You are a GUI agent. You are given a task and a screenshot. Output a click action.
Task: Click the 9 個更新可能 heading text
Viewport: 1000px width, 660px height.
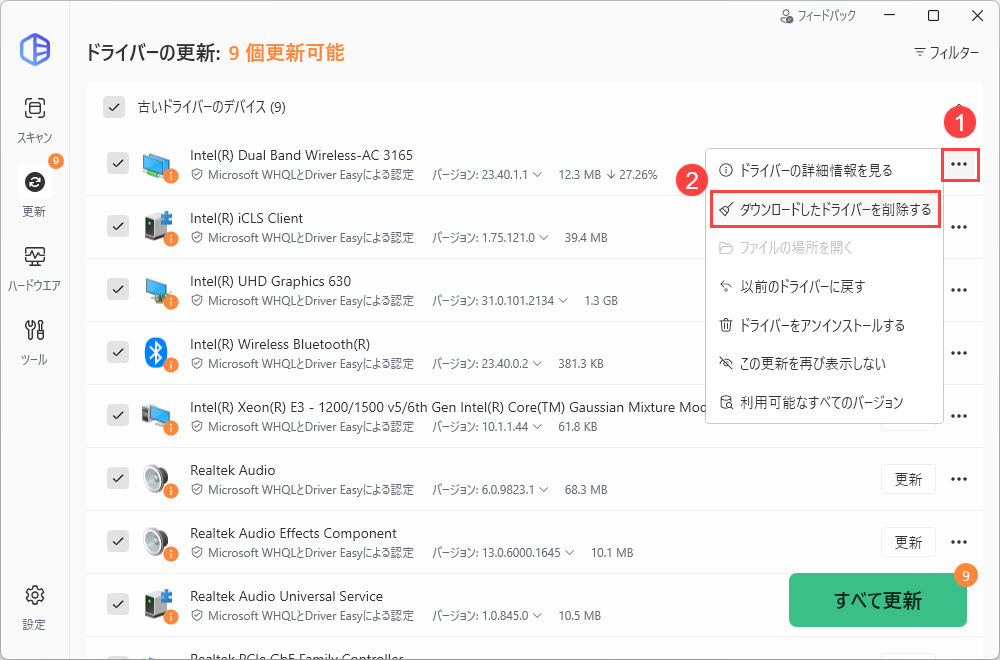tap(286, 52)
